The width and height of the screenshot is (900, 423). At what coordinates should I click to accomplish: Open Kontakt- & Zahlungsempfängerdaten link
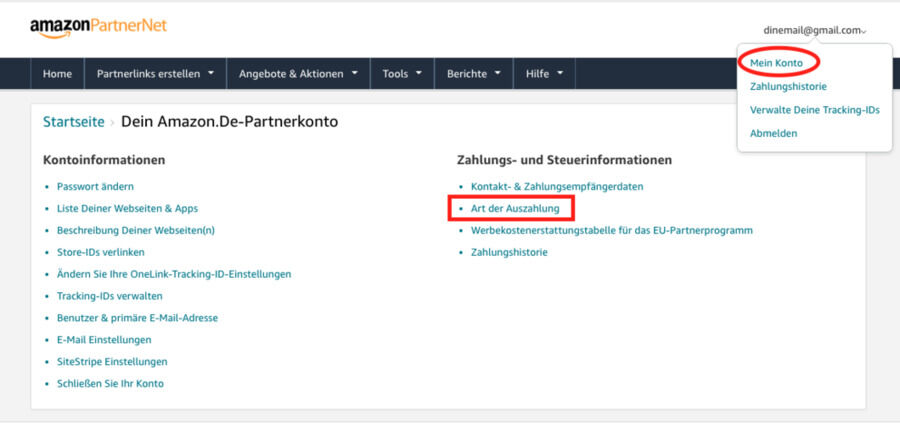click(x=557, y=186)
